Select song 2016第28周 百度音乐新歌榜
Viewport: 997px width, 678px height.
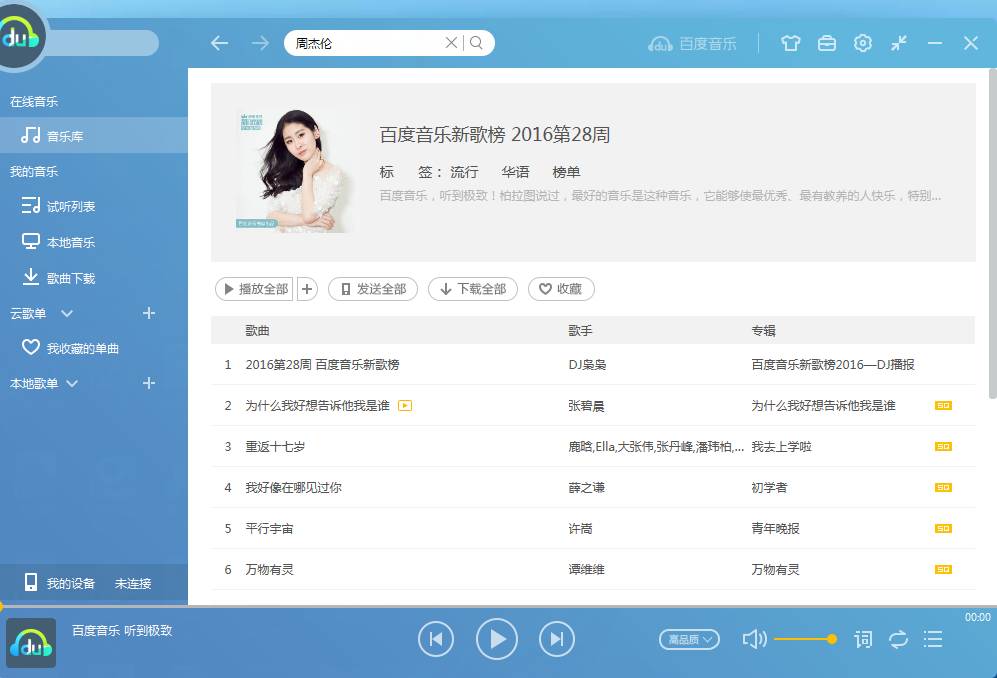click(x=322, y=364)
